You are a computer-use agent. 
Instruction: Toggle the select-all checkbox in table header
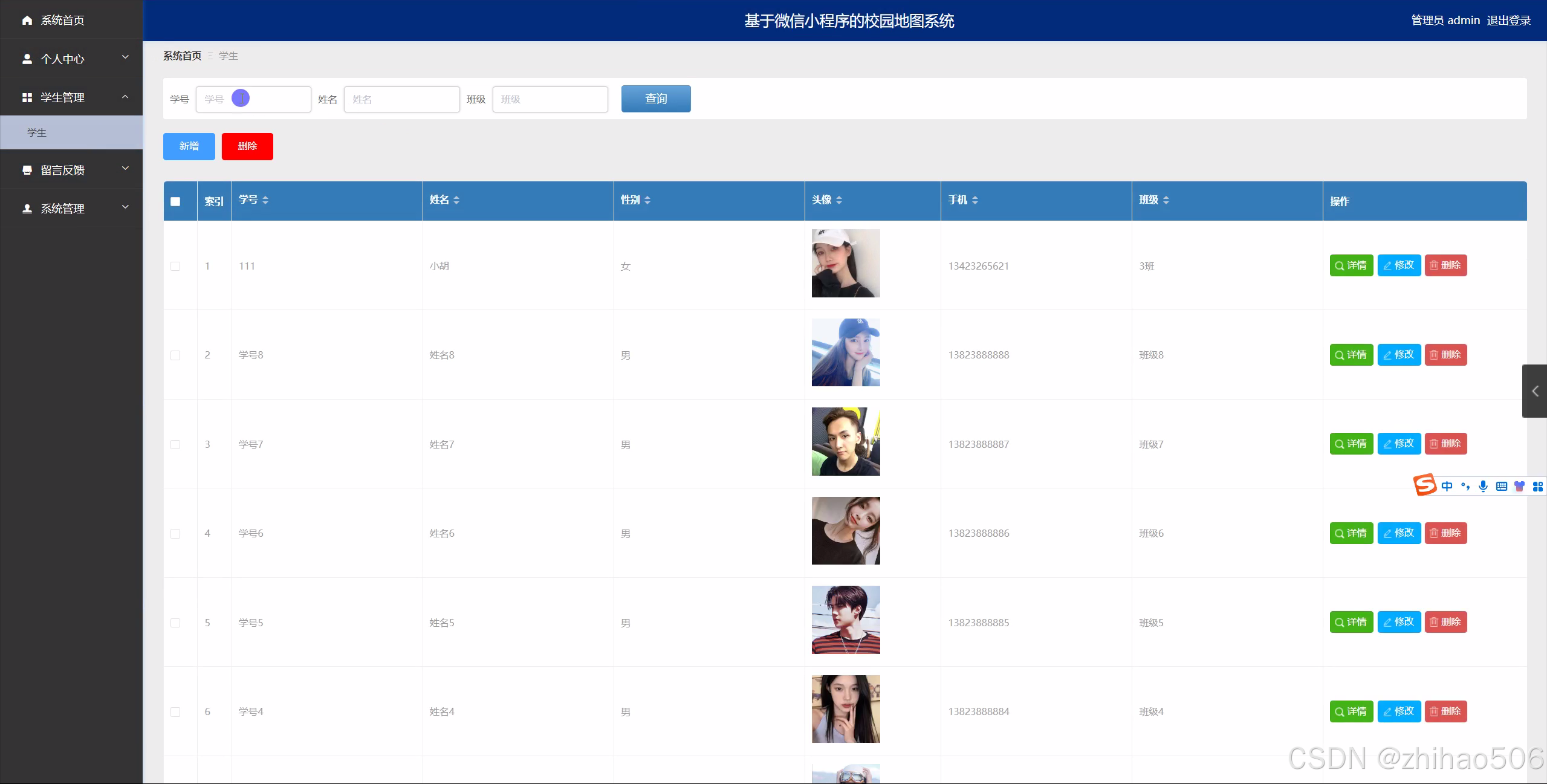point(175,201)
